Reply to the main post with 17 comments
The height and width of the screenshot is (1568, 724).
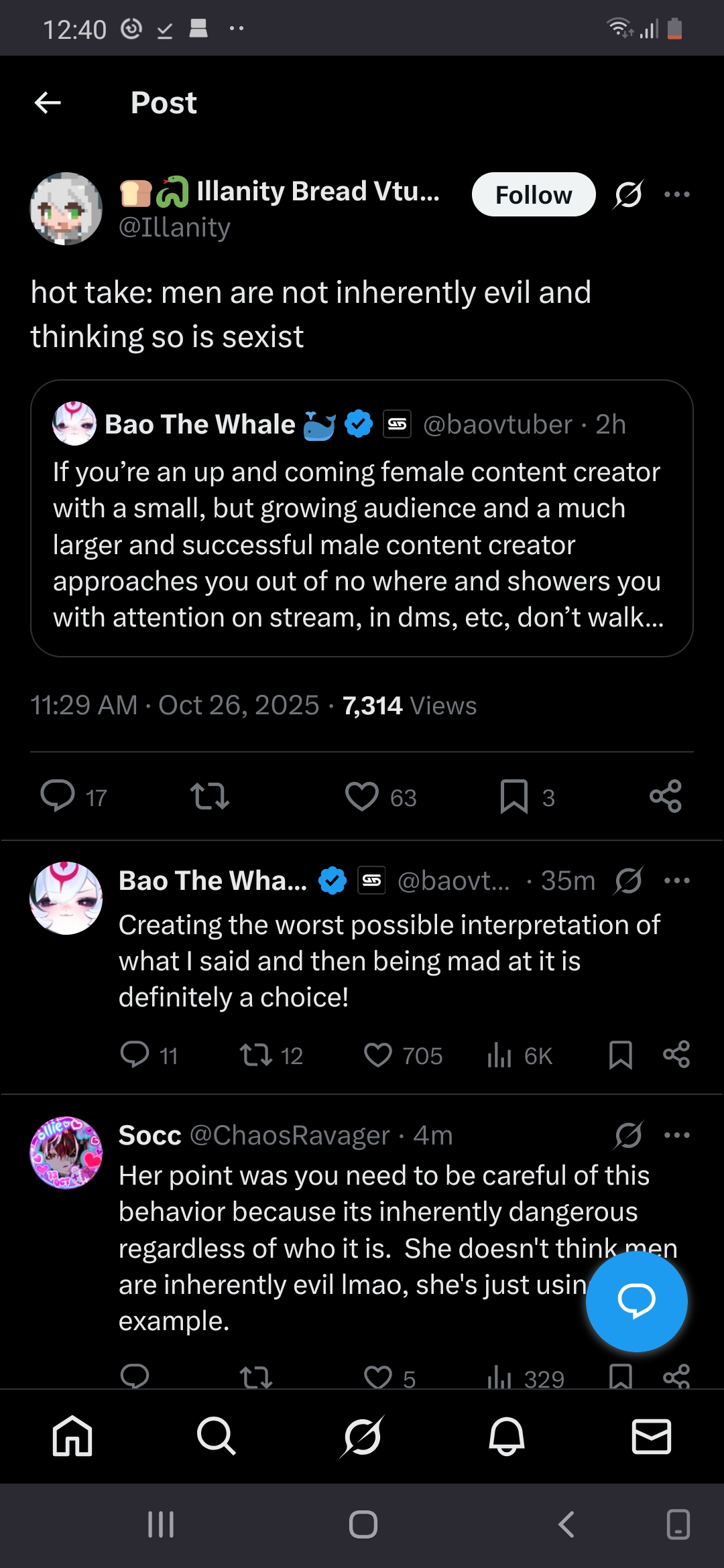(x=58, y=797)
